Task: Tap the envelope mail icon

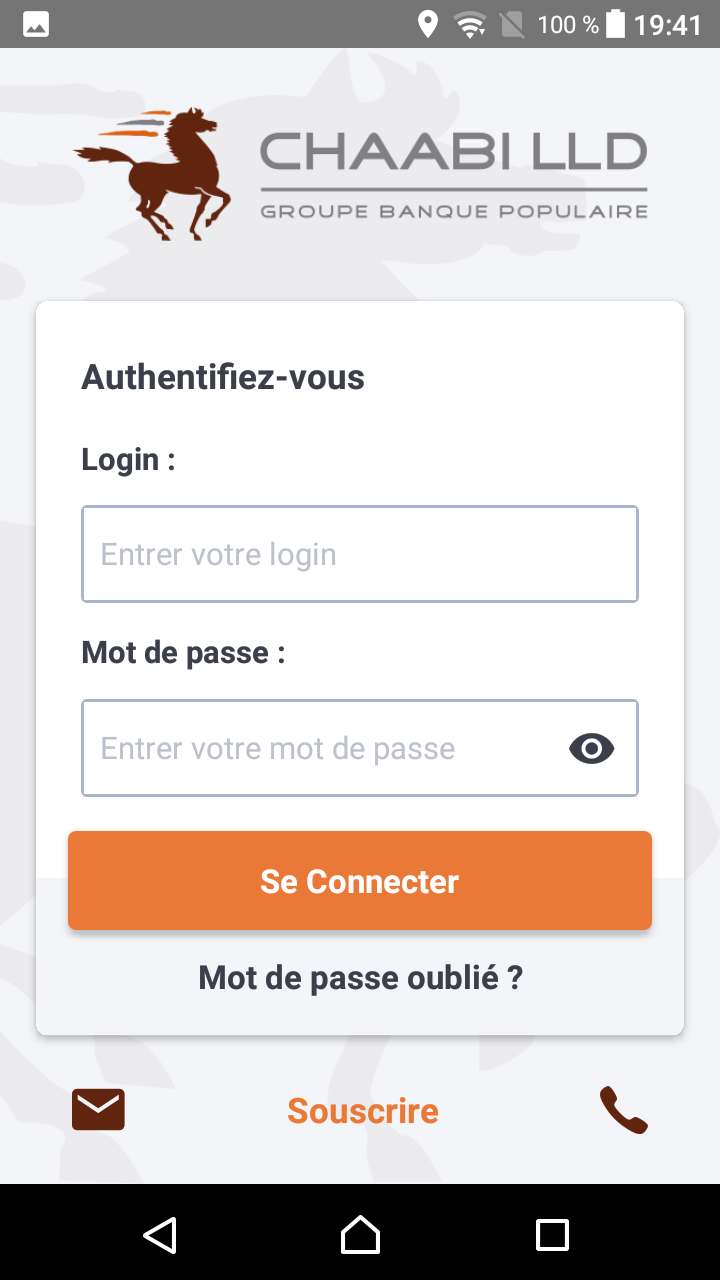Action: (98, 1109)
